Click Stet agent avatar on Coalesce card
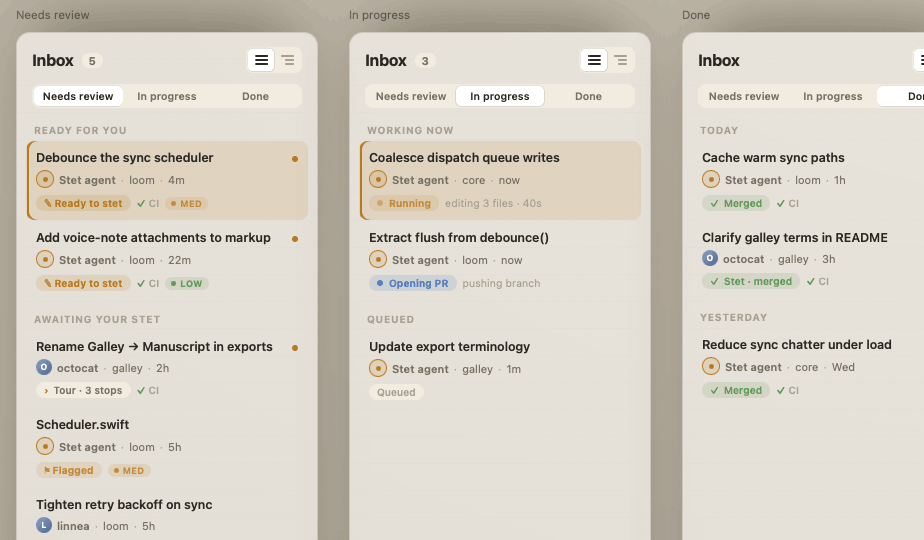The height and width of the screenshot is (540, 924). (378, 179)
